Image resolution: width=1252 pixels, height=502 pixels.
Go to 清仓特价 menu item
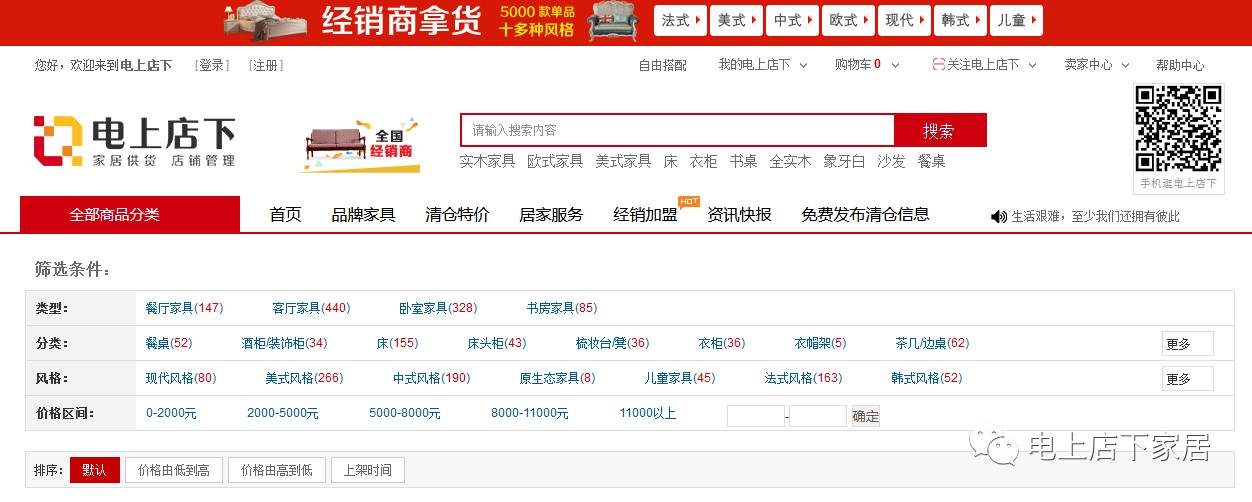(x=457, y=215)
